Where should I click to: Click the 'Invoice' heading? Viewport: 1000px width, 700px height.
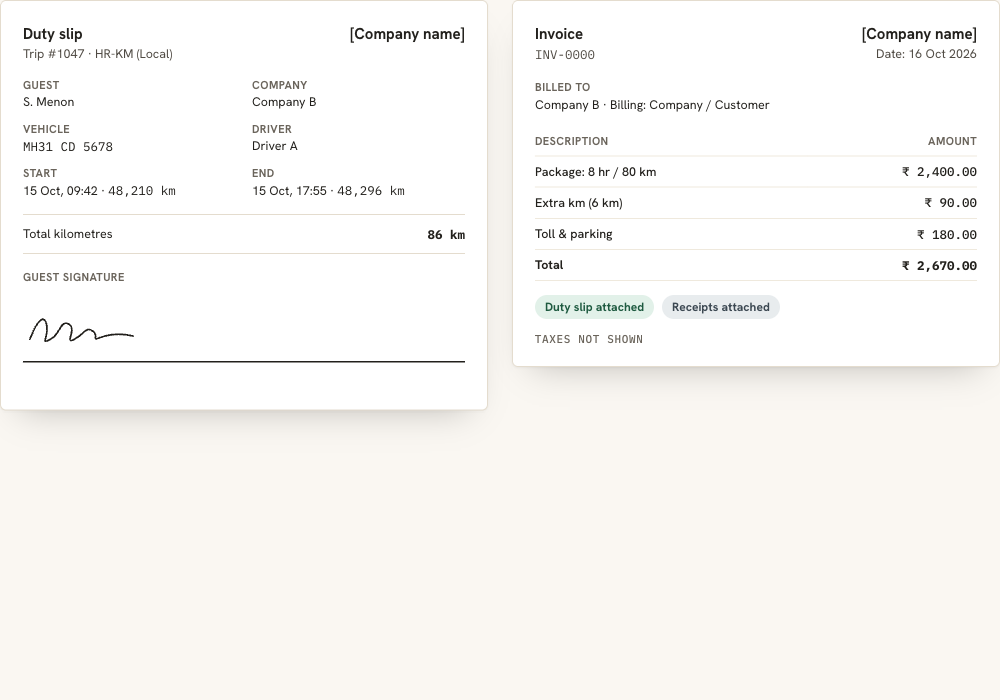tap(559, 34)
